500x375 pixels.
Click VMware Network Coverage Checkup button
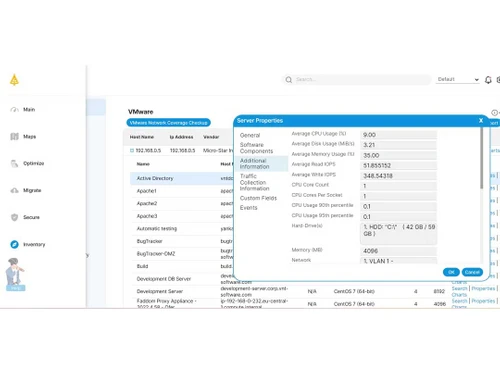[168, 123]
